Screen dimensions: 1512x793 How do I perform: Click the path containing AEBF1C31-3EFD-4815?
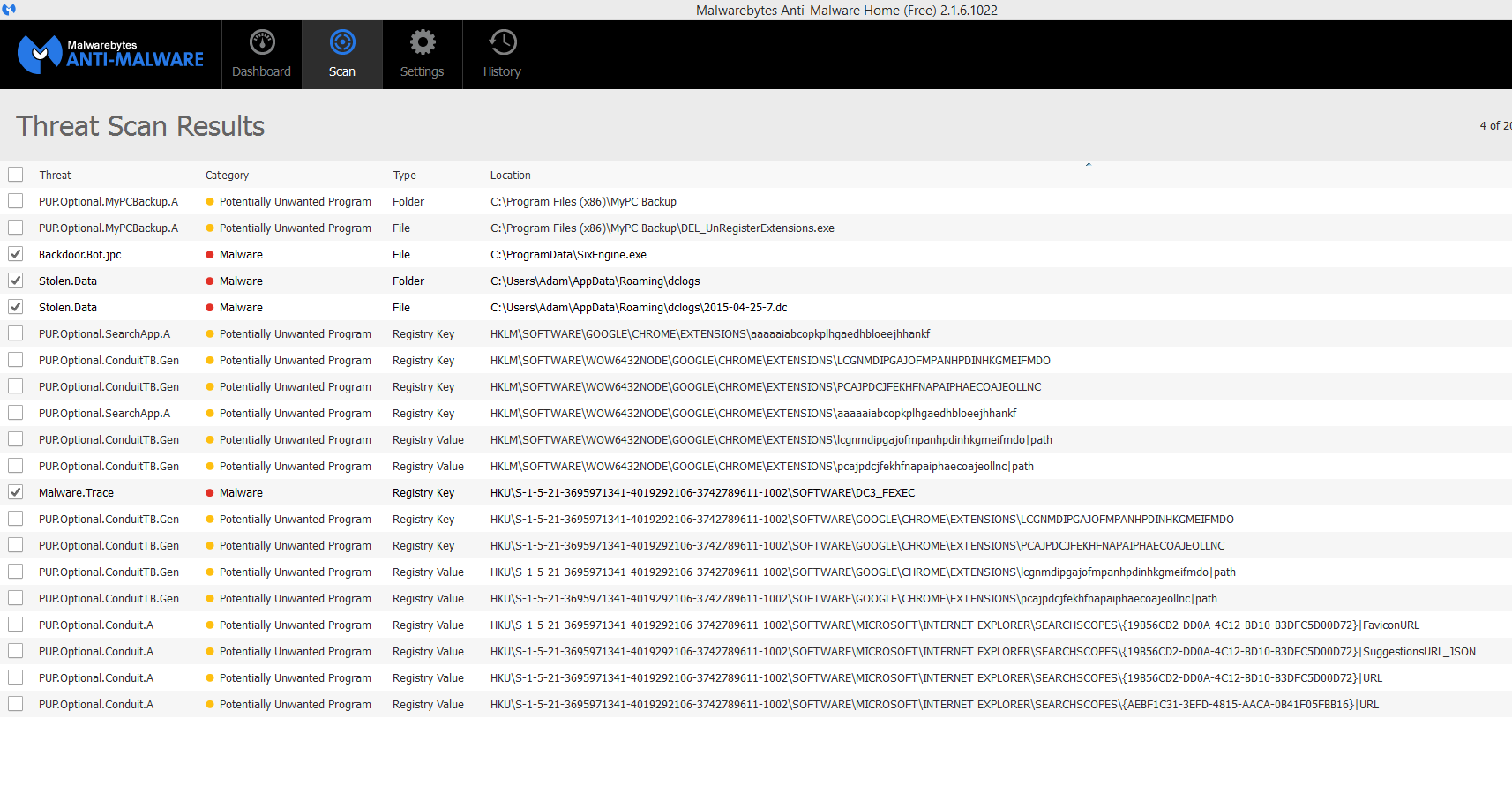pyautogui.click(x=935, y=705)
